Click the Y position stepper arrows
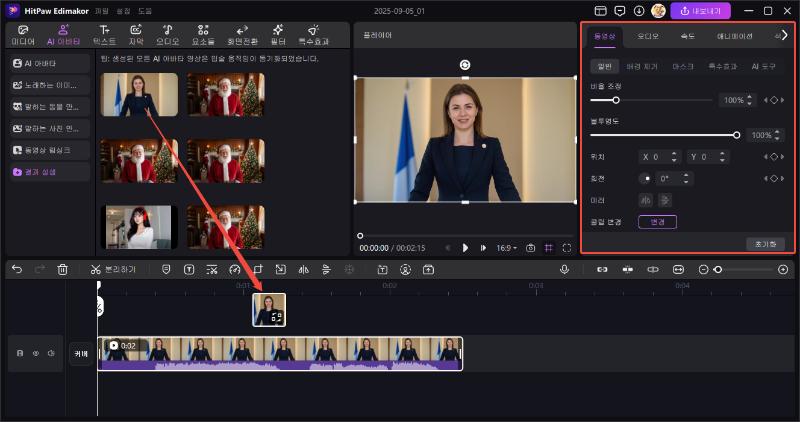The image size is (800, 422). (722, 157)
